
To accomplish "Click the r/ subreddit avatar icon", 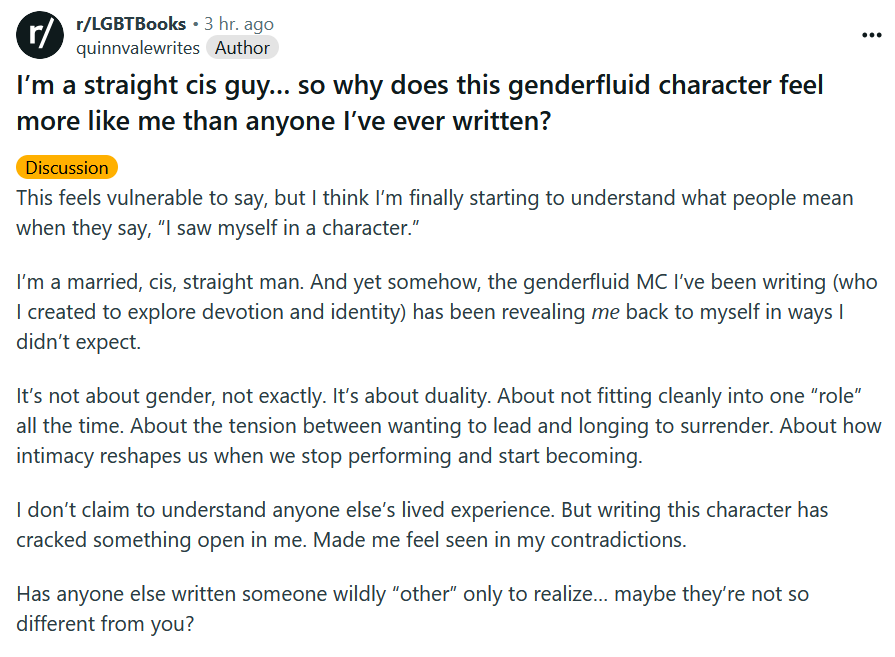I will point(40,35).
